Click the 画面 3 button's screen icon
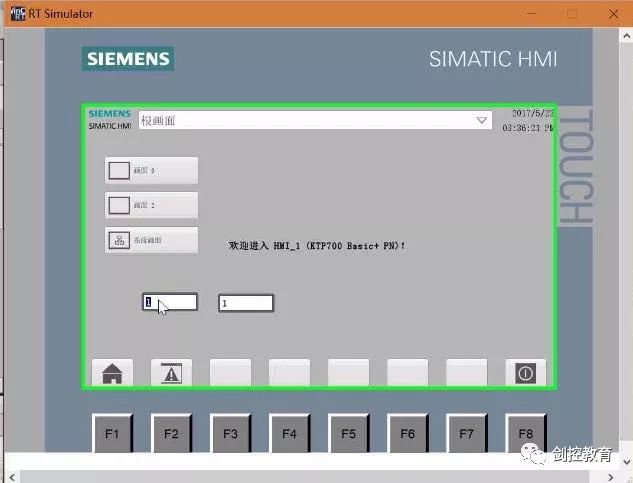Viewport: 633px width, 483px height. coord(119,170)
